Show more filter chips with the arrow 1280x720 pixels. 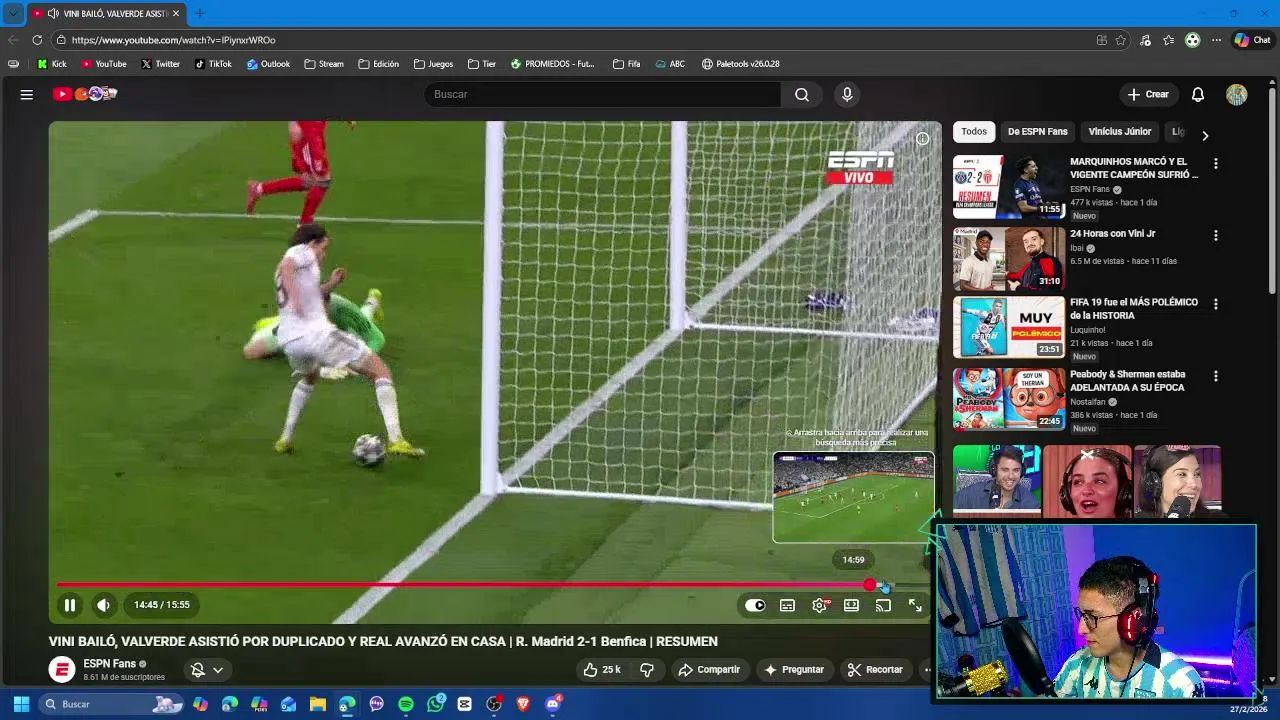pos(1205,135)
